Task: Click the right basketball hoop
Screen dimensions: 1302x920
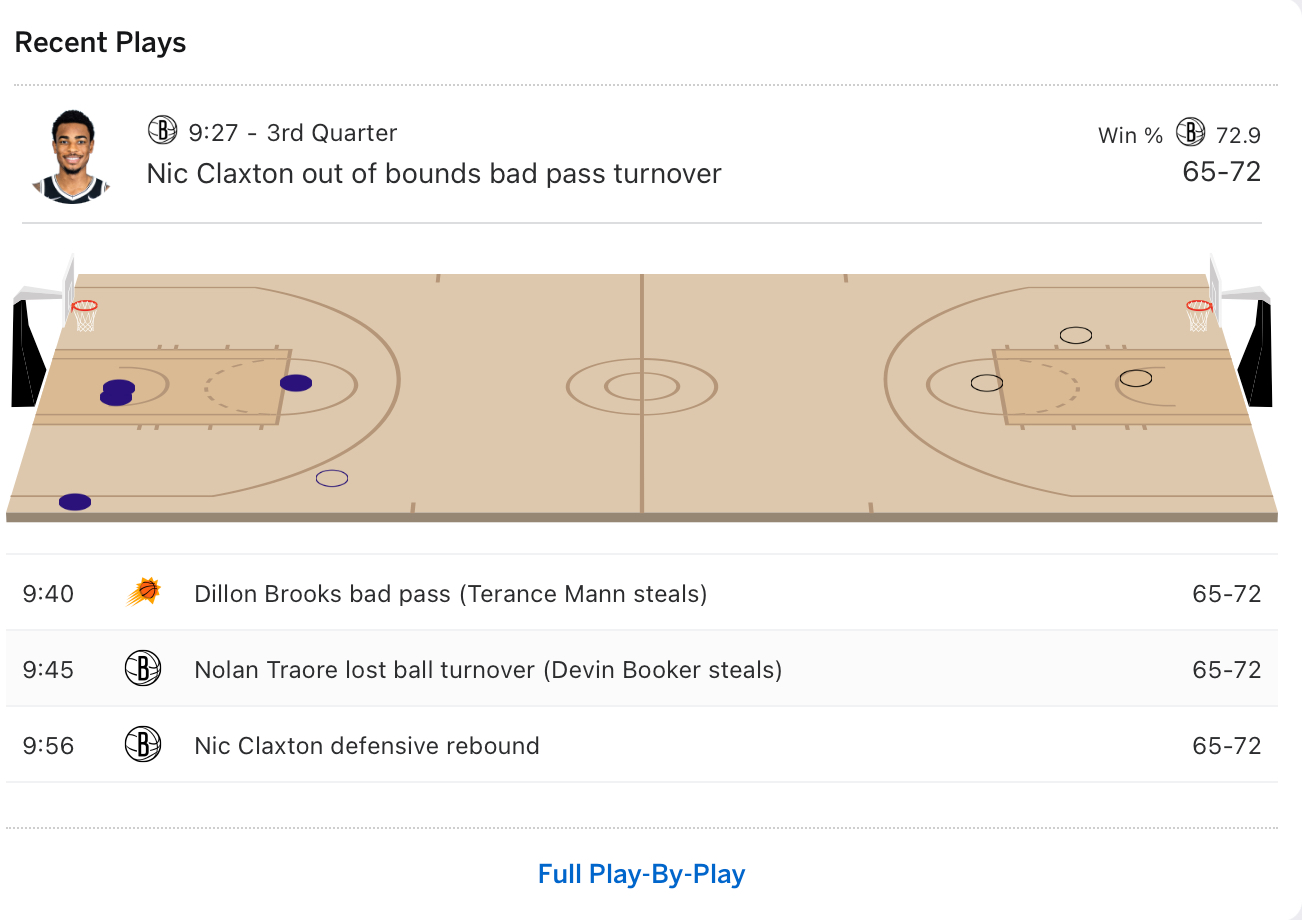Action: tap(1198, 313)
